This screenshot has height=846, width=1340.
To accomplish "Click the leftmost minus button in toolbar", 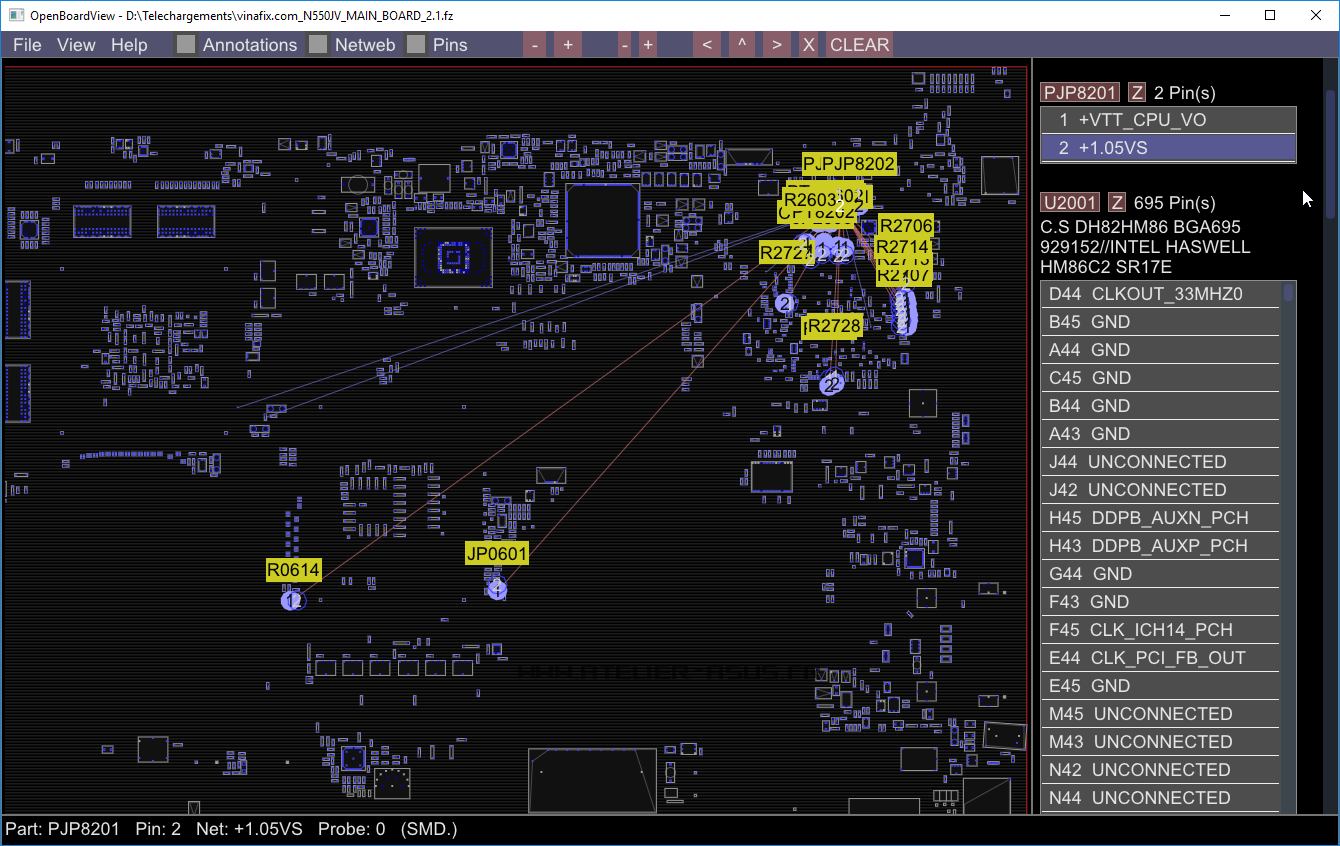I will [535, 45].
